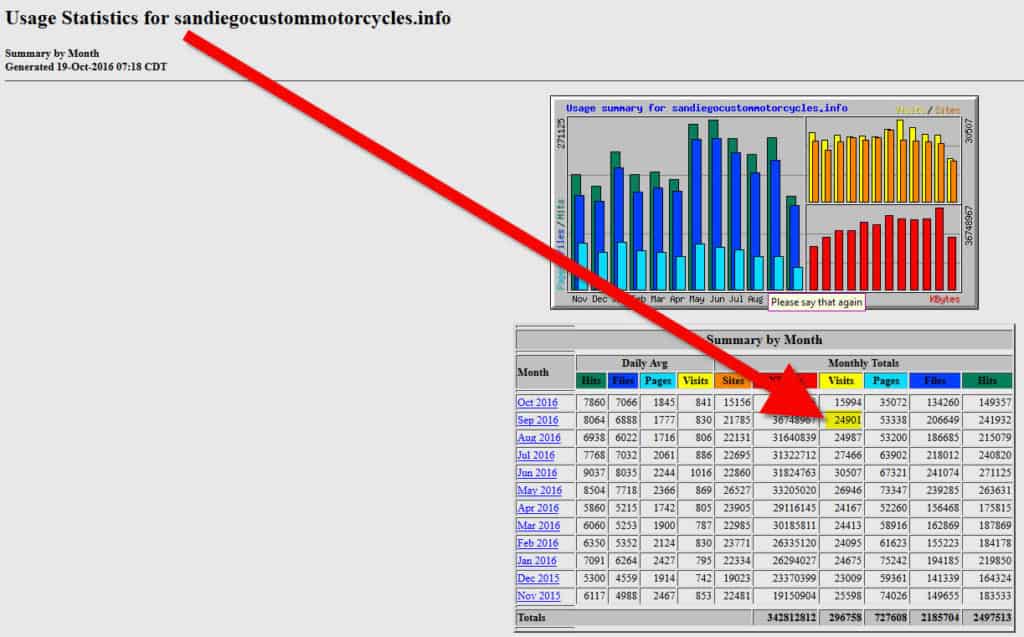Screen dimensions: 1024x637
Task: Click the "Please say that again" tooltip
Action: click(x=816, y=302)
